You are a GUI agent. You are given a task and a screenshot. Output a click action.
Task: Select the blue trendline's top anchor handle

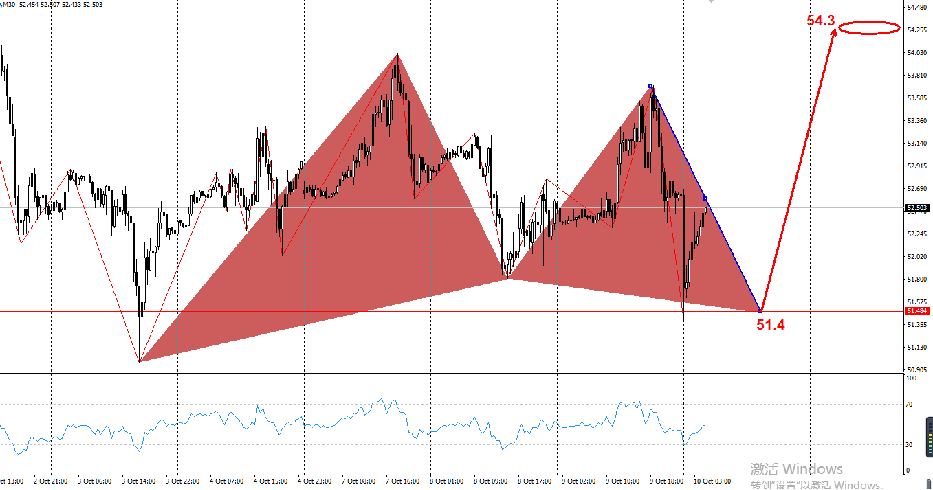coord(650,86)
